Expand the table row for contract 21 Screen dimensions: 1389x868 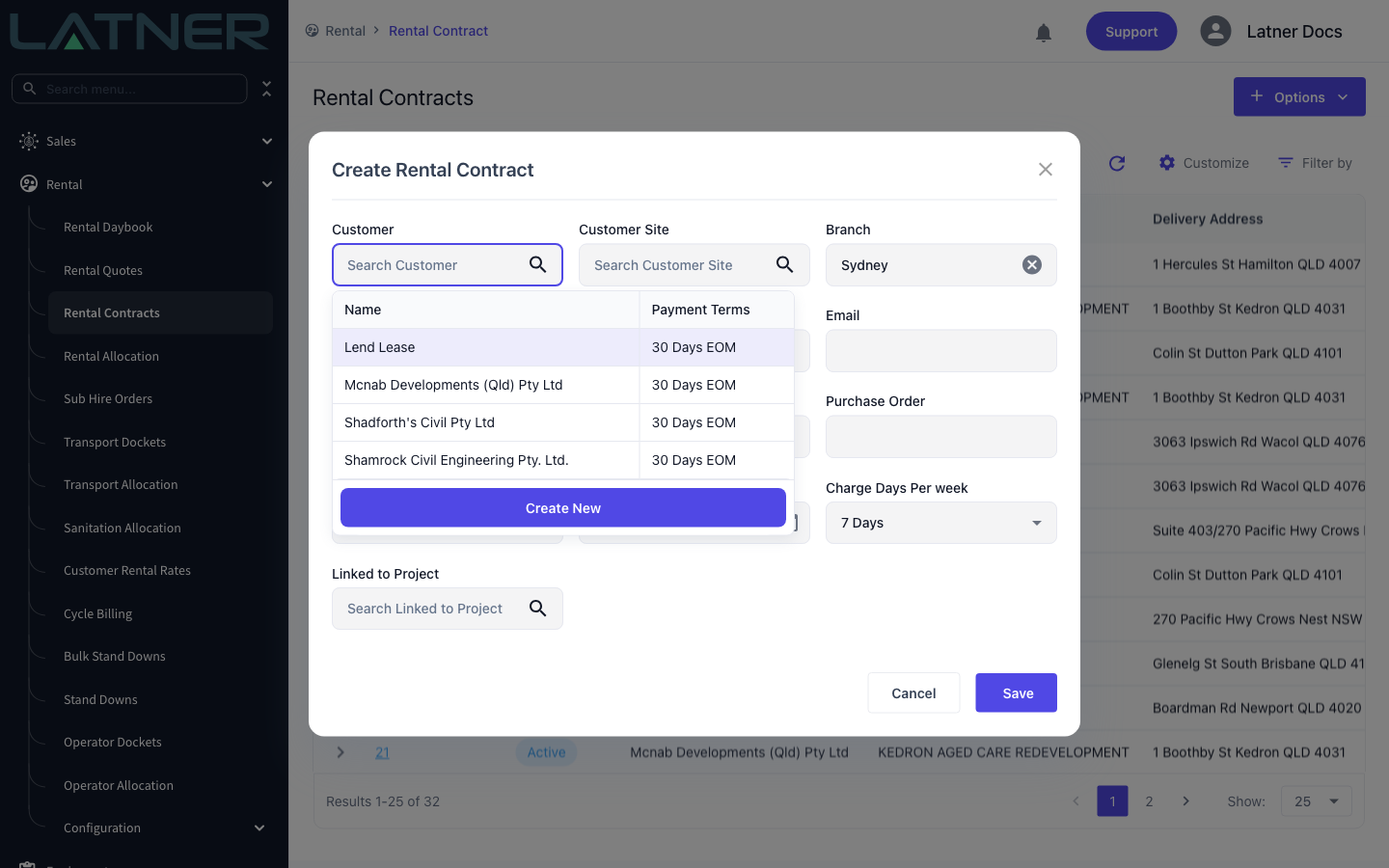[340, 752]
